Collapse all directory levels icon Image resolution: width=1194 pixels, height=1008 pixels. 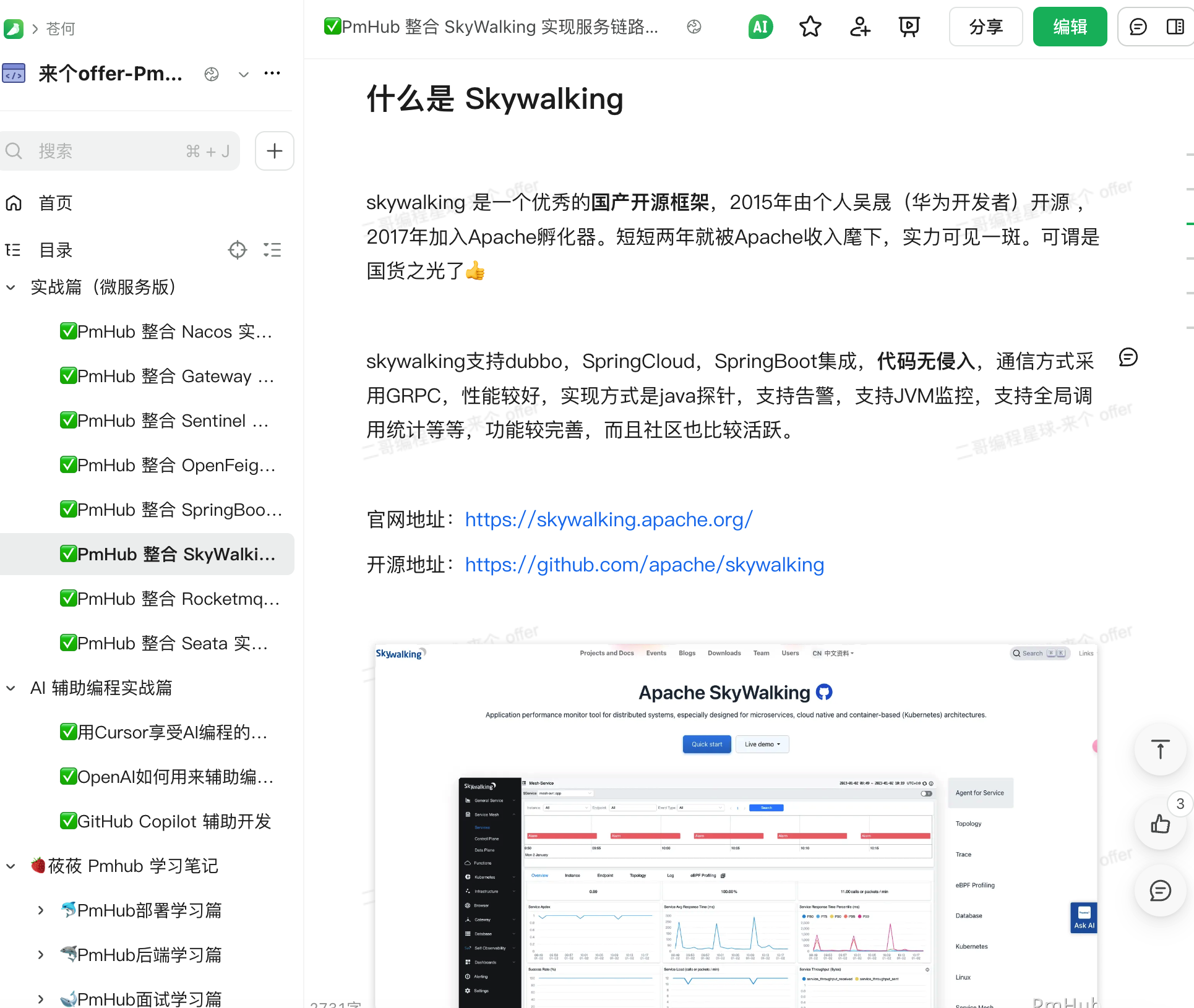click(x=272, y=250)
